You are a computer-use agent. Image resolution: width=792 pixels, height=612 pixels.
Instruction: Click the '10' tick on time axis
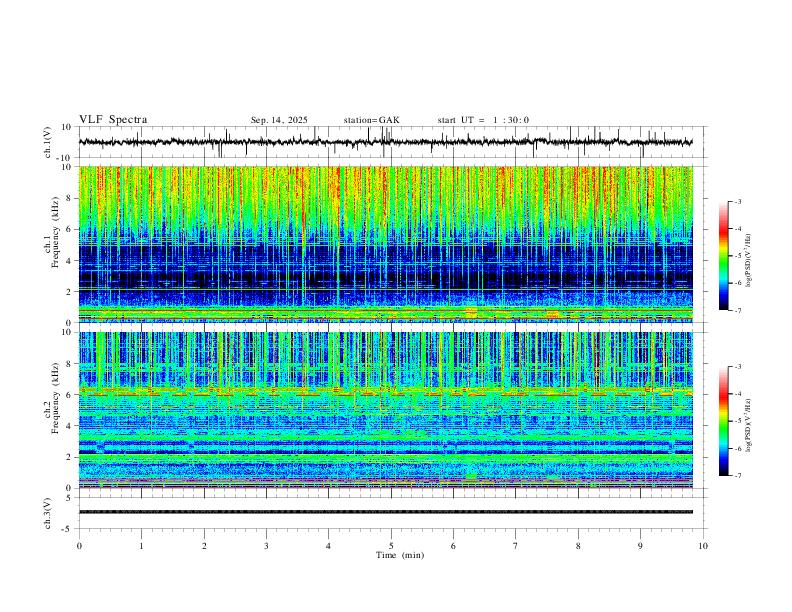click(703, 546)
